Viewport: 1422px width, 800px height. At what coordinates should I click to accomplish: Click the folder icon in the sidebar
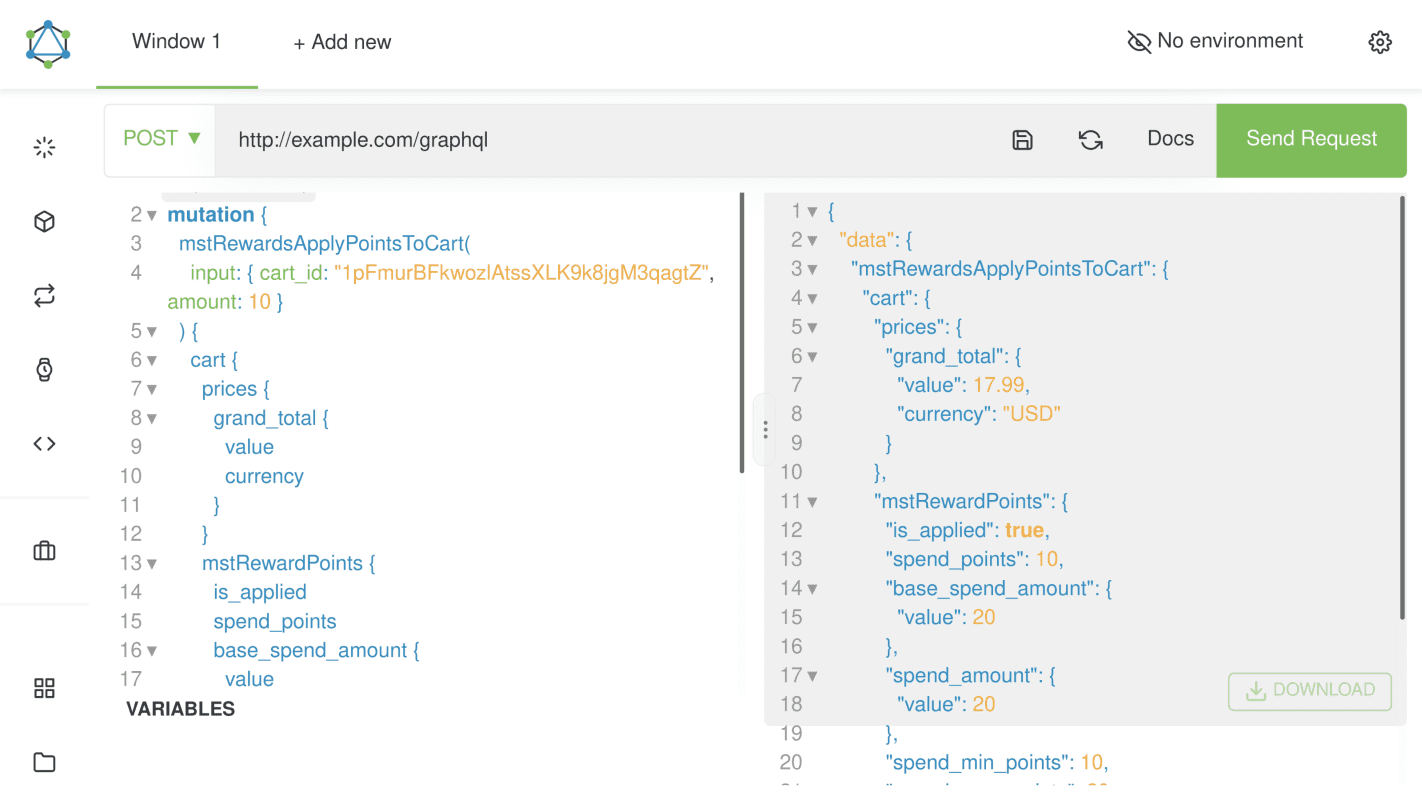tap(44, 763)
